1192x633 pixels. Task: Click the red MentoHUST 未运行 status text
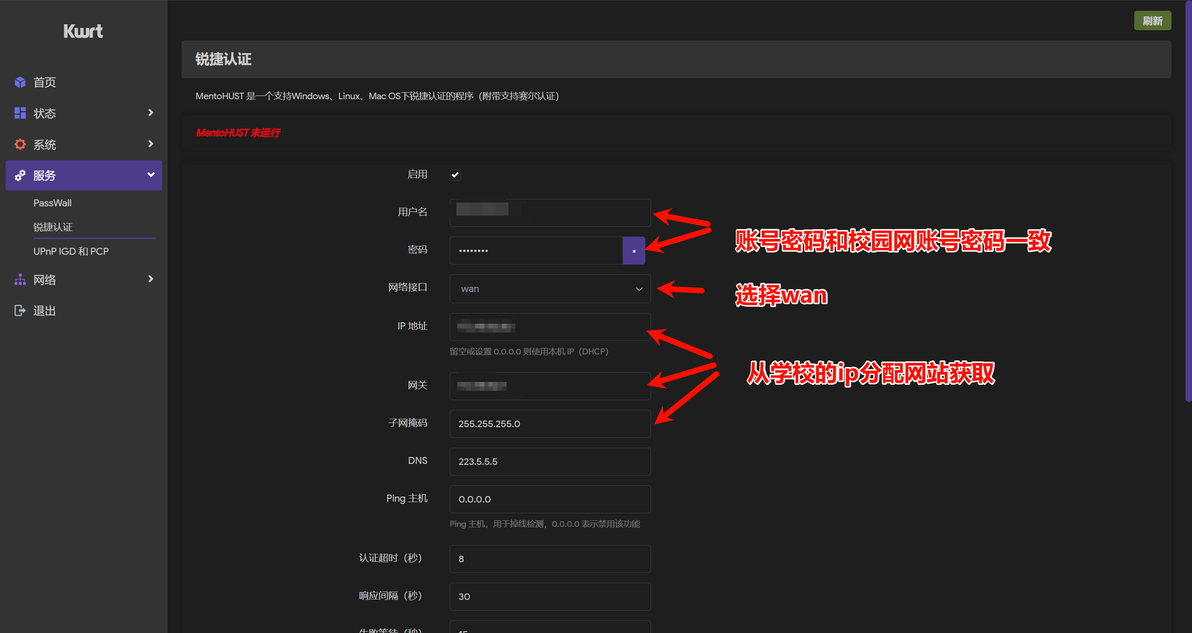[238, 133]
